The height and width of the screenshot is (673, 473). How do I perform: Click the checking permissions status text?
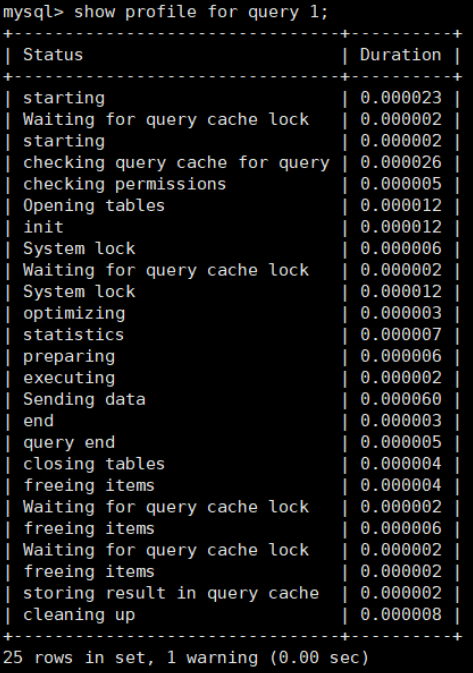click(x=124, y=184)
